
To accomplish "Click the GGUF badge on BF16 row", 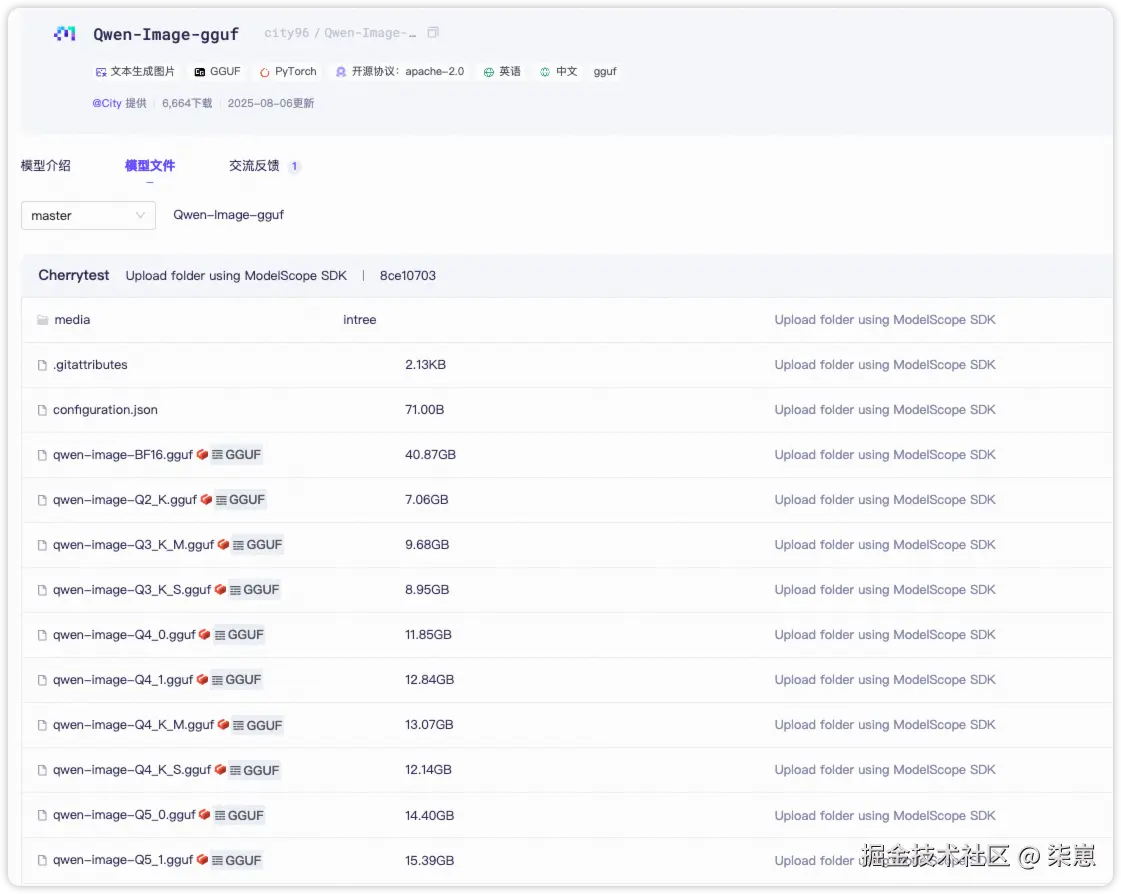I will click(237, 455).
